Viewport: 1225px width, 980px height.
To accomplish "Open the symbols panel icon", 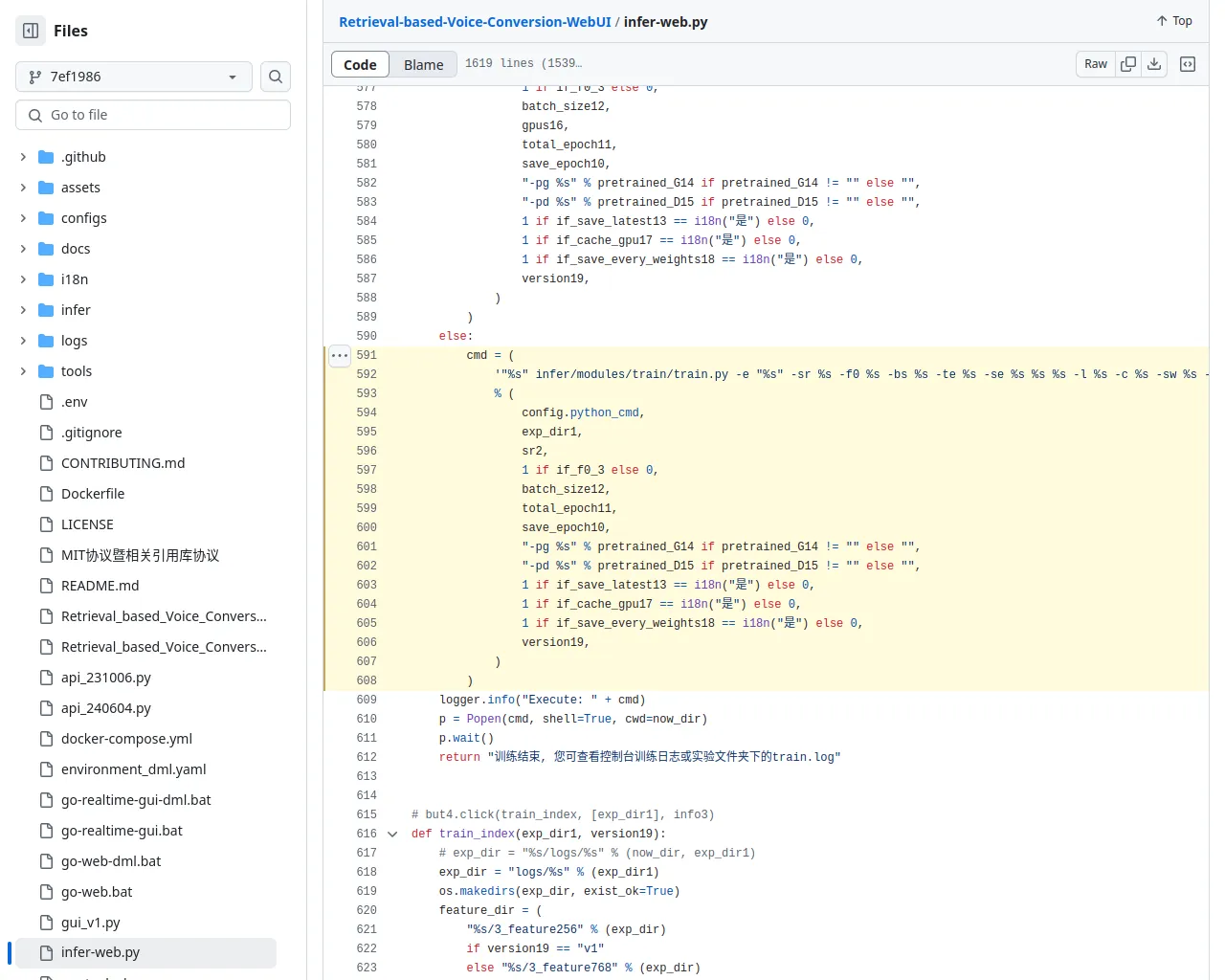I will (1188, 64).
